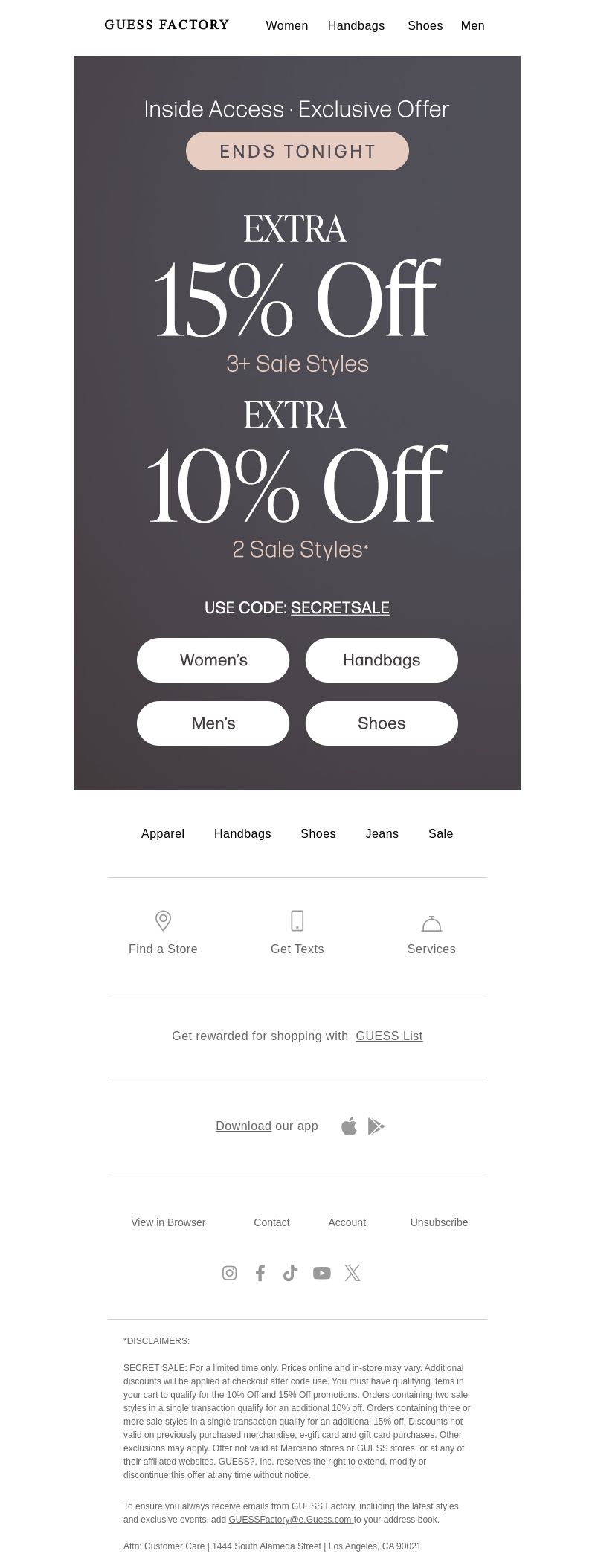Open the YouTube icon
Viewport: 595px width, 1568px height.
(321, 1273)
